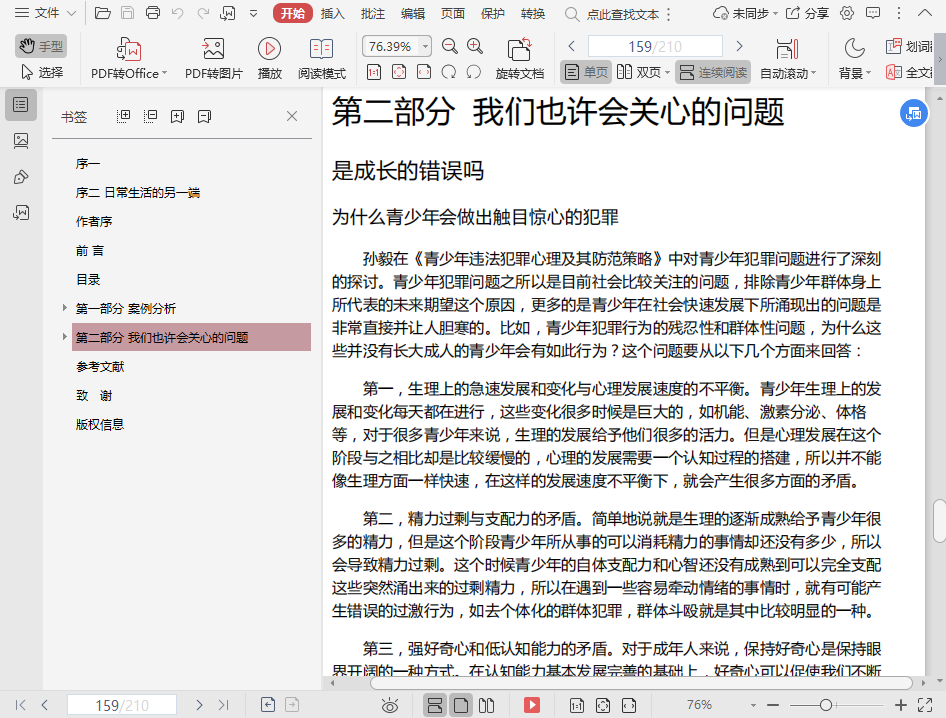Toggle eye-protection mode icon in status bar

point(390,705)
